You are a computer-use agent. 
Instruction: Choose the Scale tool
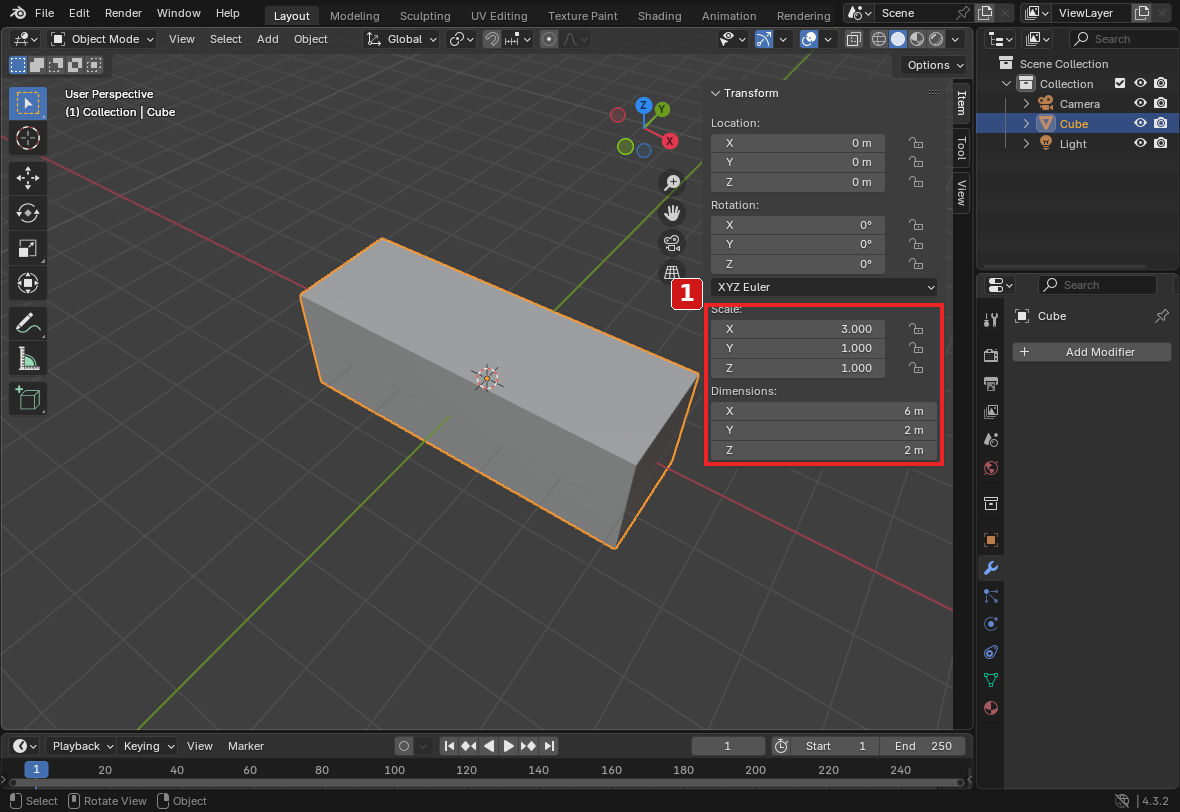pos(28,248)
